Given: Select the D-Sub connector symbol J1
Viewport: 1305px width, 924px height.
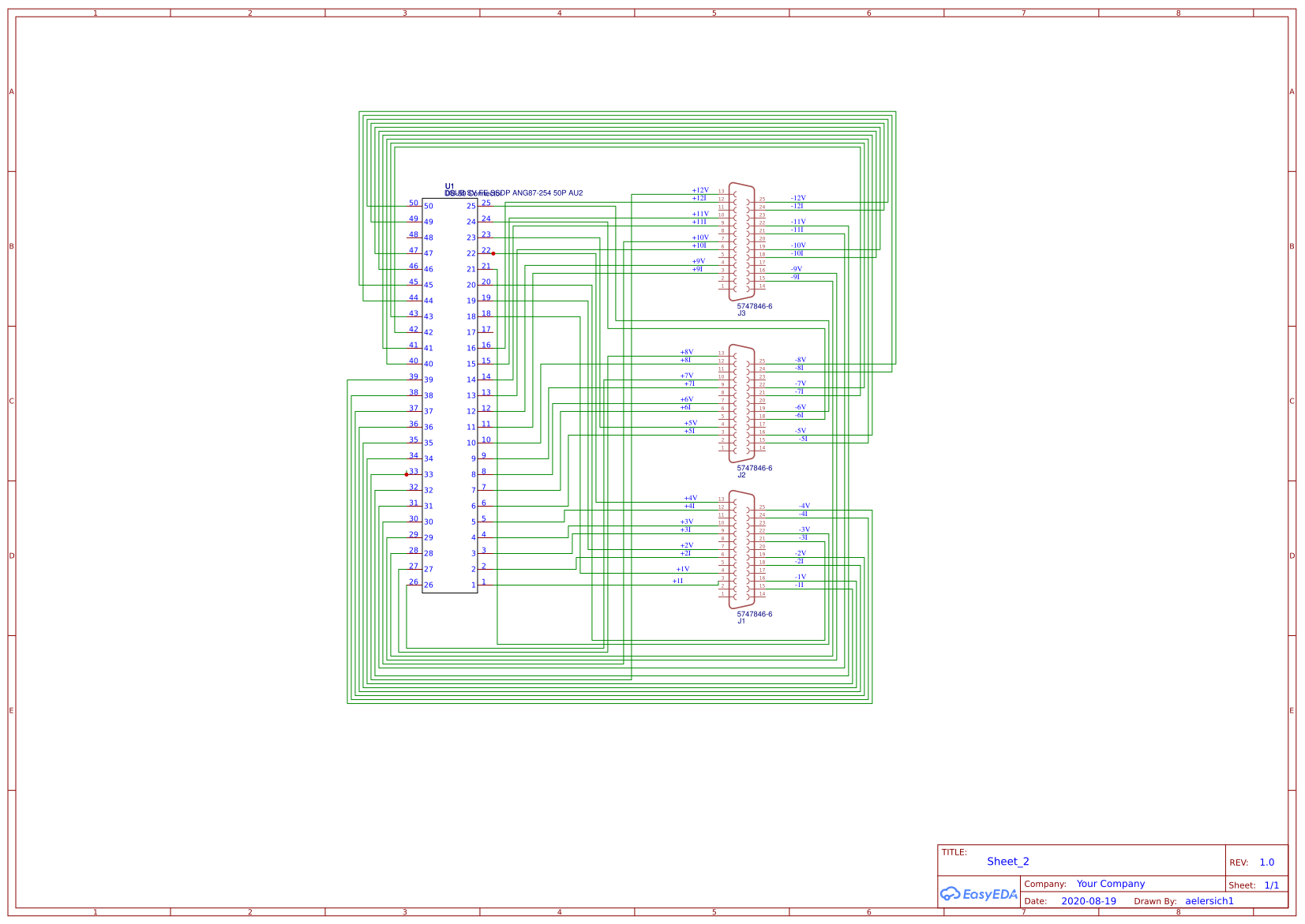Looking at the screenshot, I should coord(741,548).
